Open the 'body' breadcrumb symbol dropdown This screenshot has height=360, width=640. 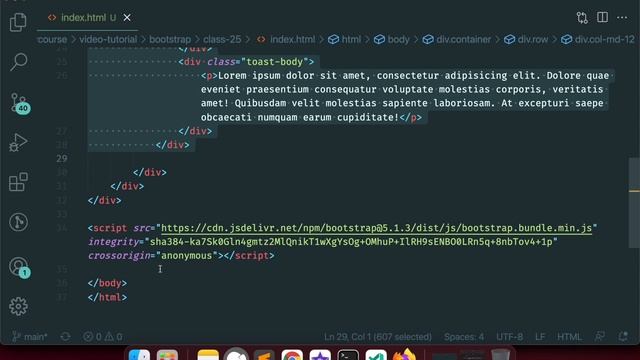tap(391, 40)
